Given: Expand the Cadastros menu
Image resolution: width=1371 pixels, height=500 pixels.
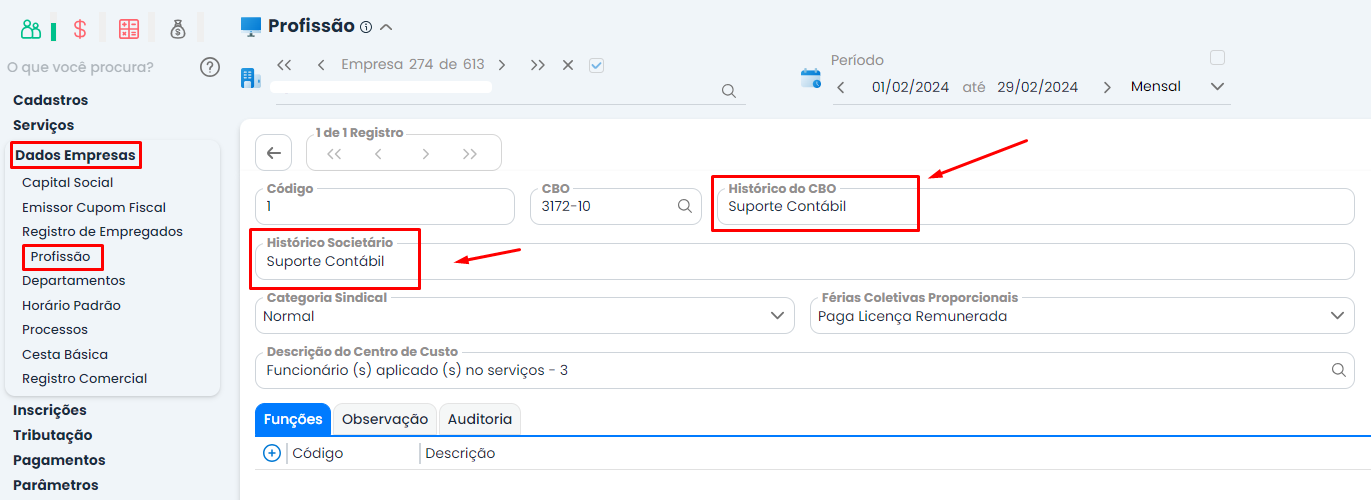Looking at the screenshot, I should (x=51, y=100).
